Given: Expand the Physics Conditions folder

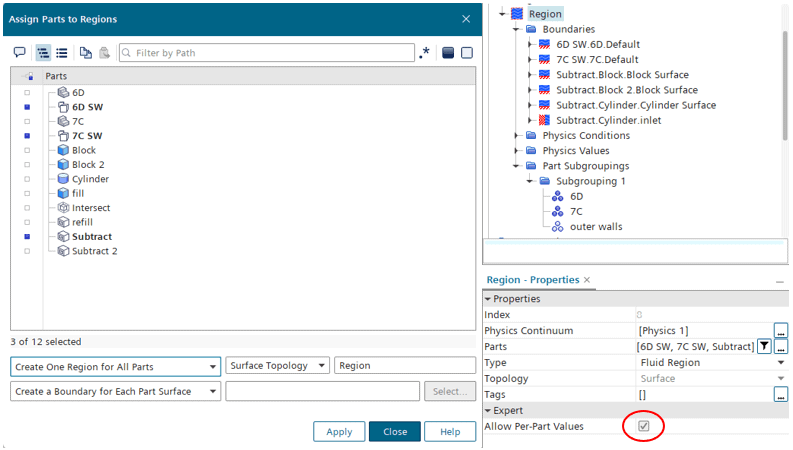Looking at the screenshot, I should point(516,136).
